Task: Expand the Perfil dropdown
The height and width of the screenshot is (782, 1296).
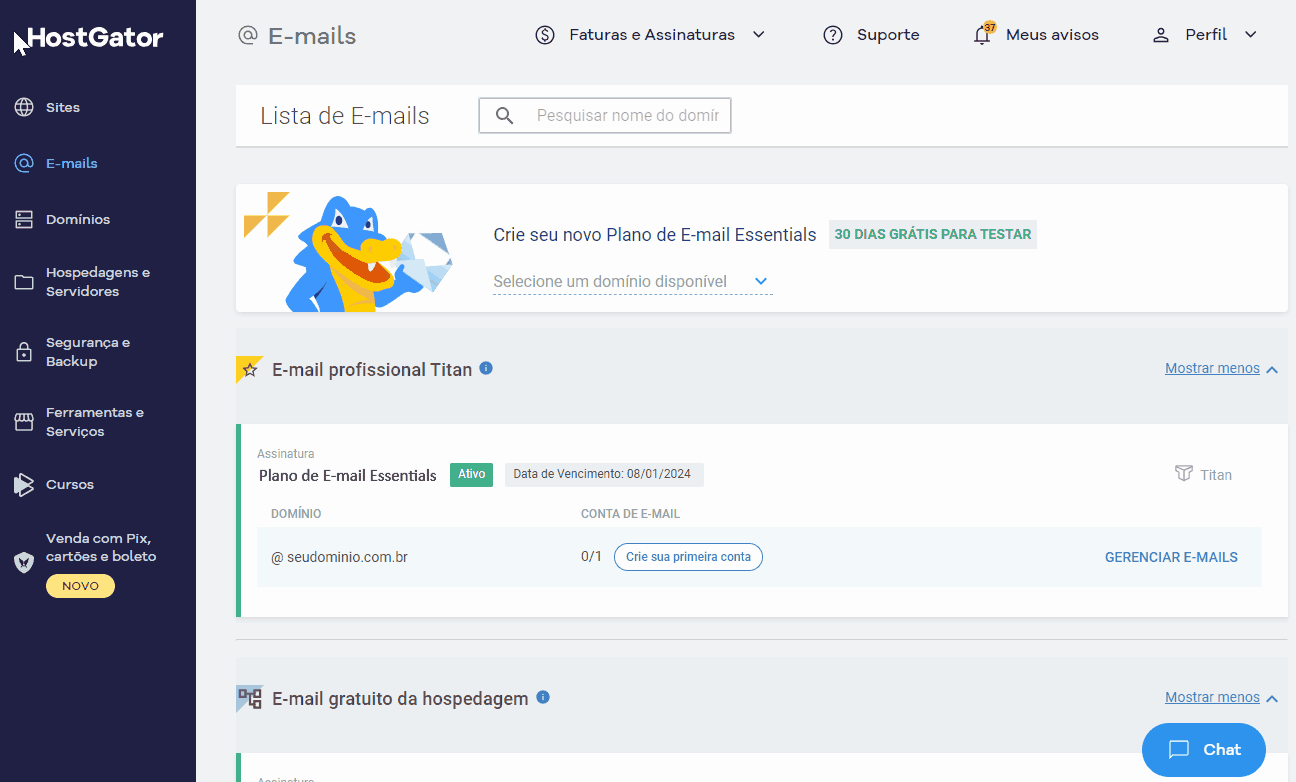Action: pos(1204,35)
